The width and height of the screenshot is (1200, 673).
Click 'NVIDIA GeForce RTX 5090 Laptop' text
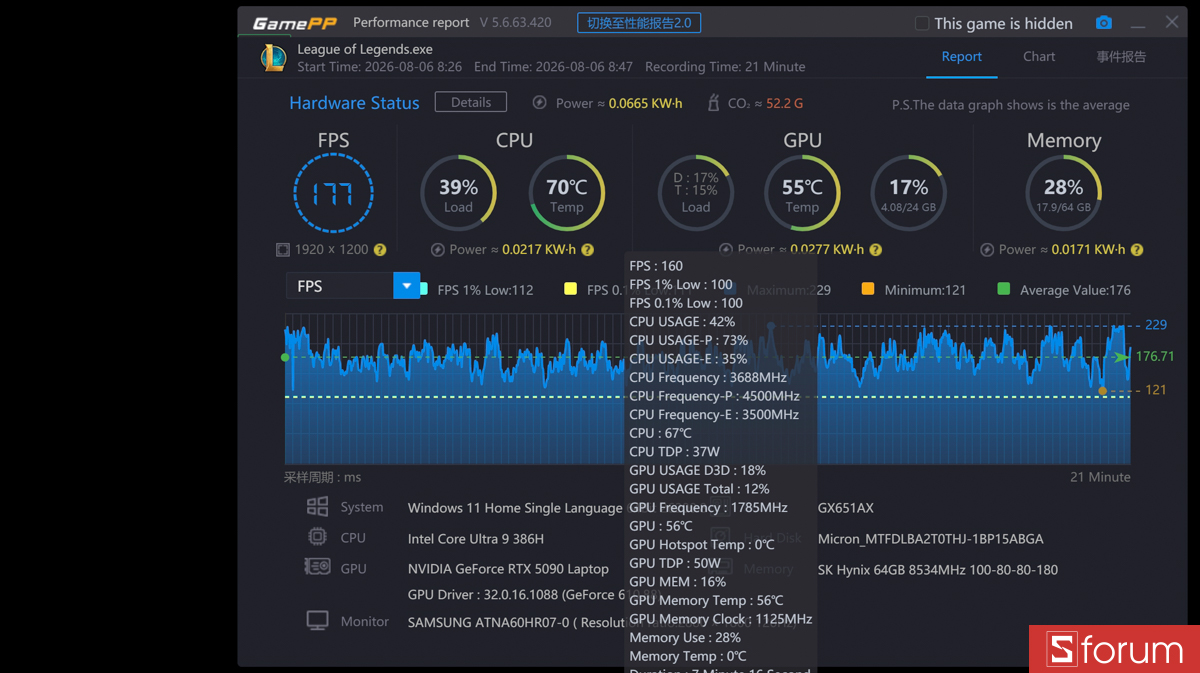(508, 569)
